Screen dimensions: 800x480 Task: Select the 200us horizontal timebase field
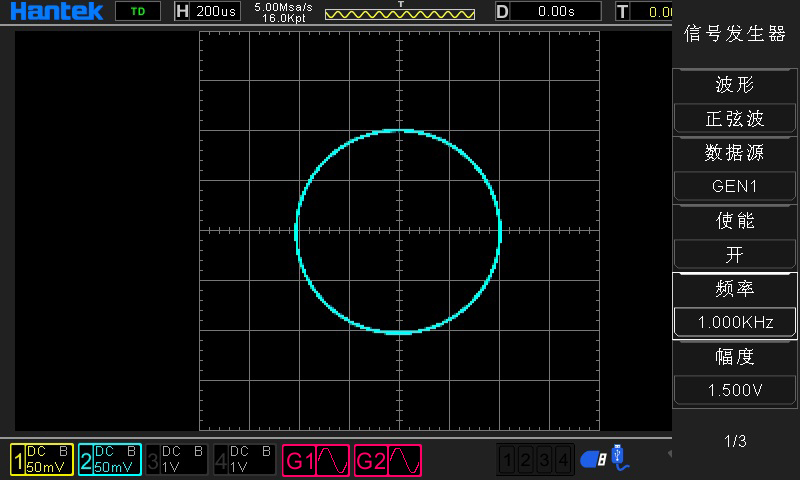coord(216,12)
